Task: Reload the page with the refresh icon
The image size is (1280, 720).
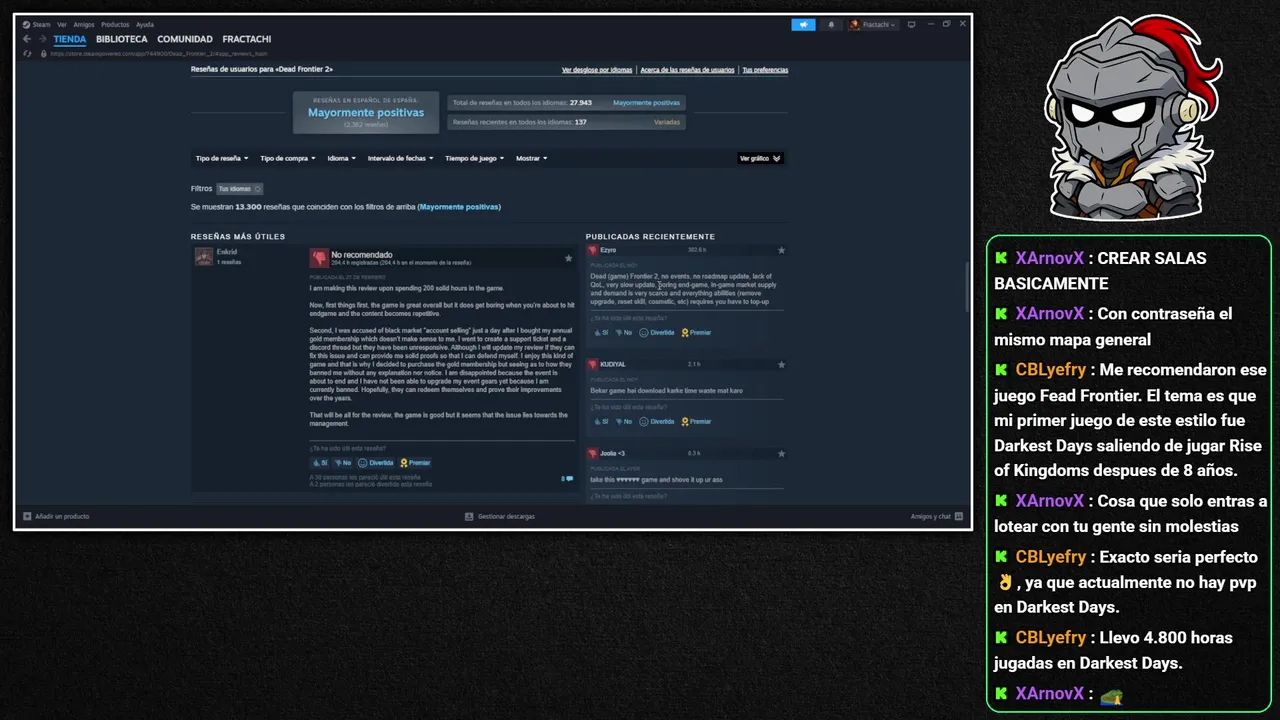Action: coord(28,54)
